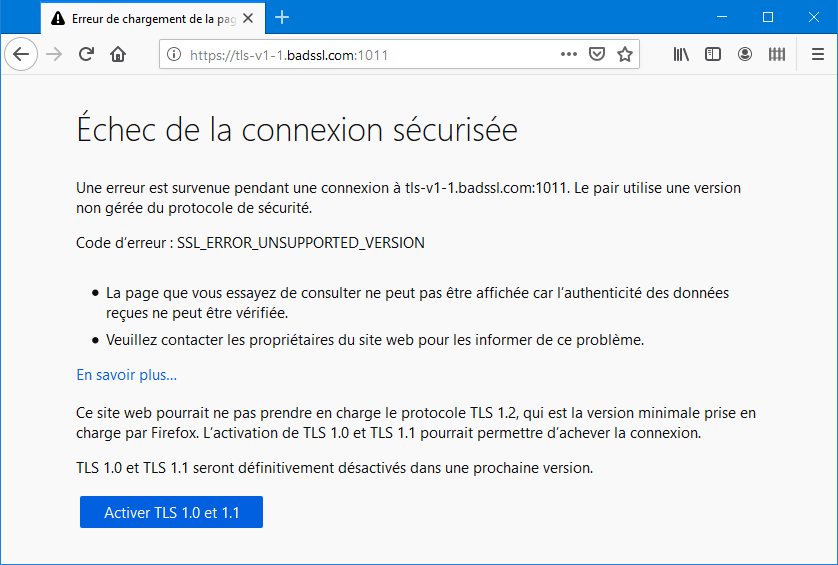Image resolution: width=838 pixels, height=565 pixels.
Task: Click 'Activer TLS 1.0 et 1.1' button
Action: click(x=171, y=512)
